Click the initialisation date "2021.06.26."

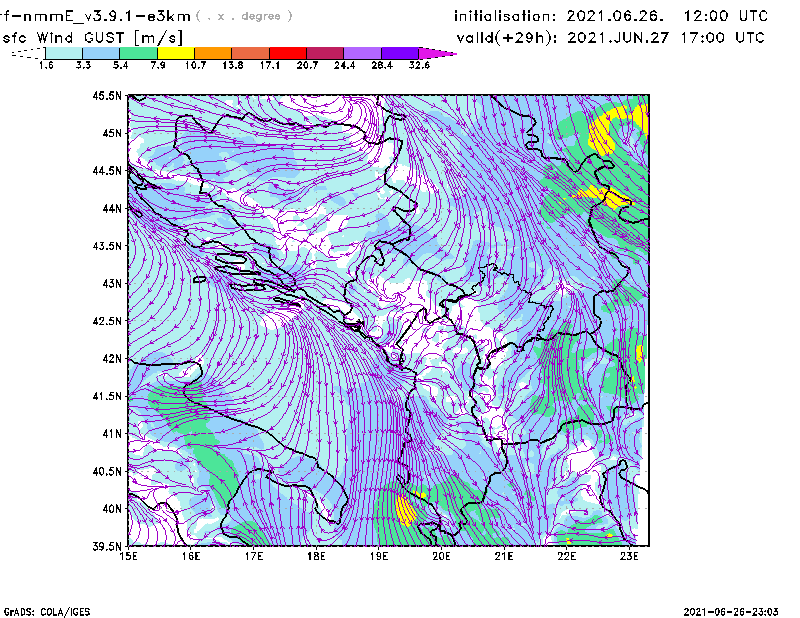tap(615, 16)
